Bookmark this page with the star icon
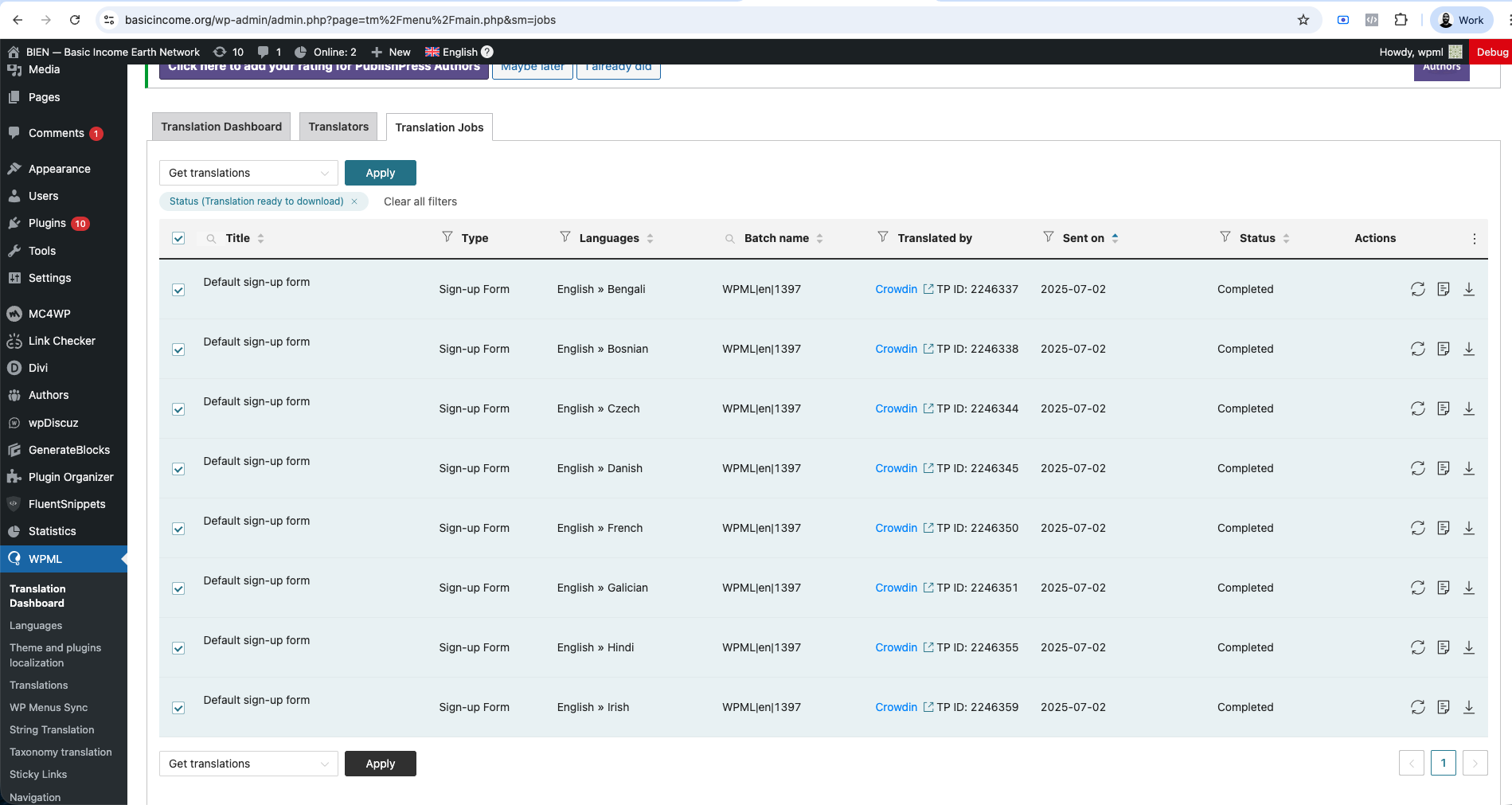This screenshot has height=805, width=1512. pos(1303,20)
